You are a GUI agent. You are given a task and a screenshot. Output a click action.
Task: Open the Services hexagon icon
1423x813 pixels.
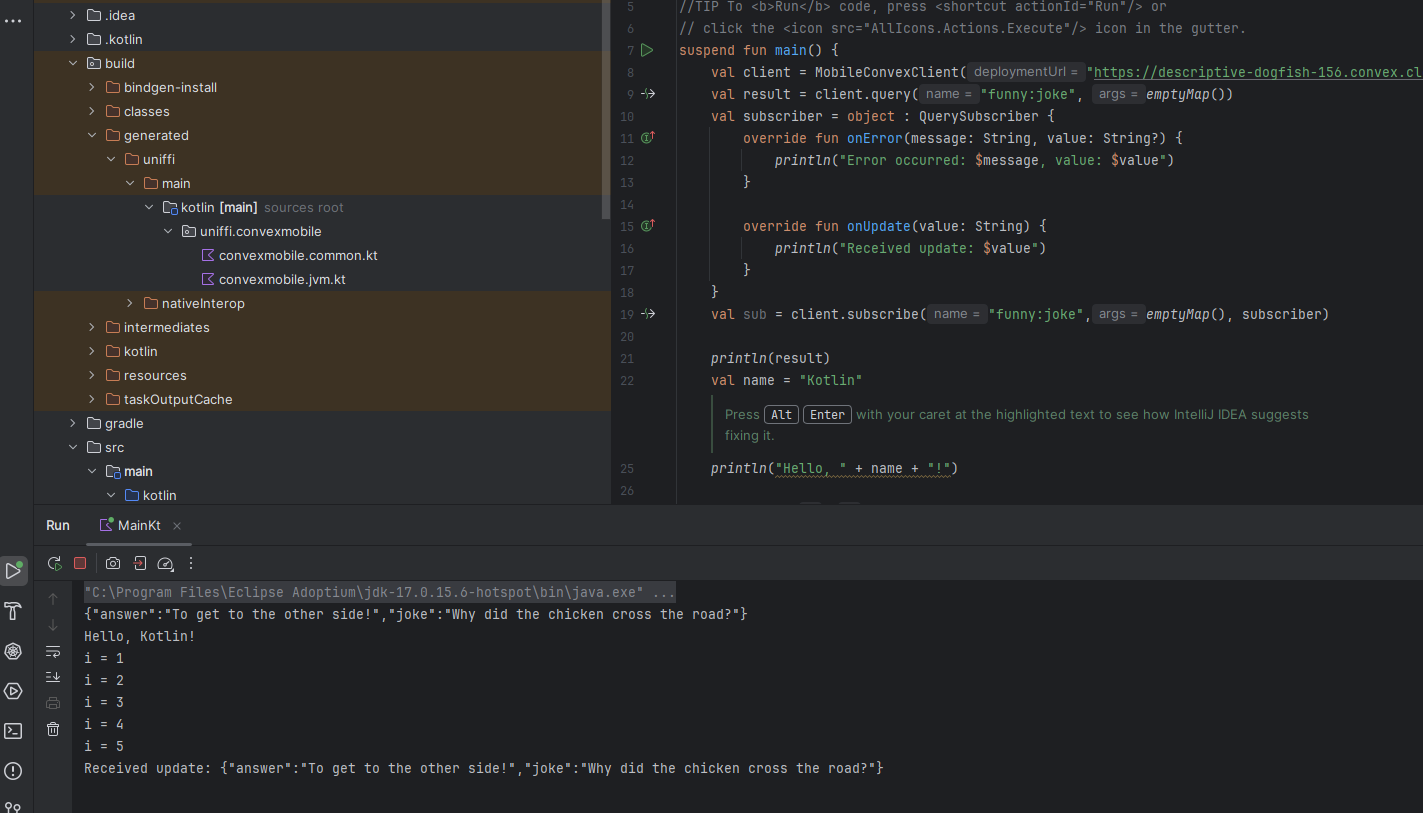(x=13, y=691)
